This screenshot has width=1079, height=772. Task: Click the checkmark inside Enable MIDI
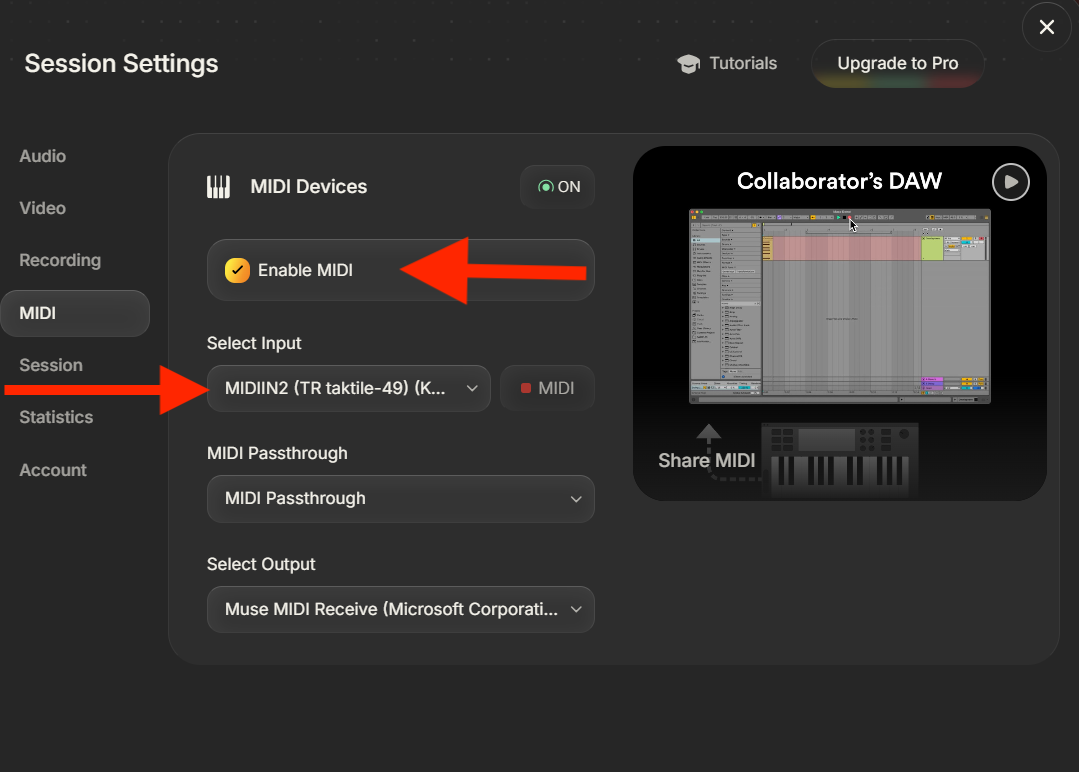pos(237,269)
